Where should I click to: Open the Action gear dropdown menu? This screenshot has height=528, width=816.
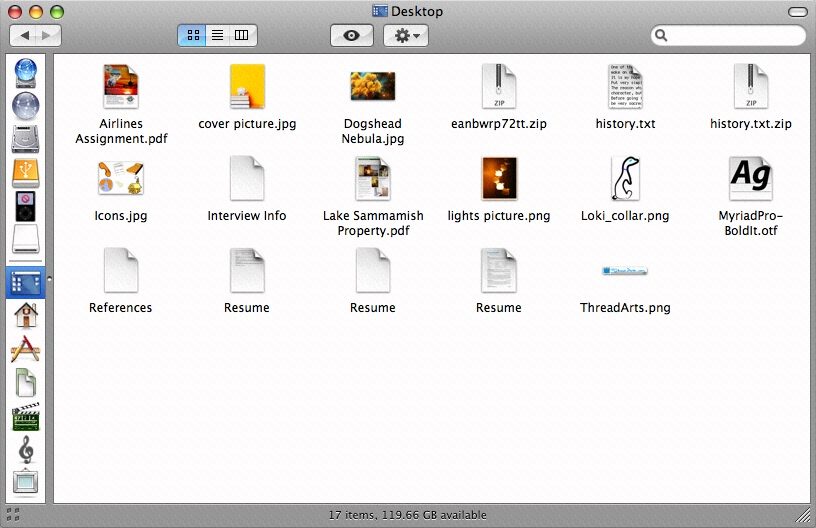pos(406,35)
